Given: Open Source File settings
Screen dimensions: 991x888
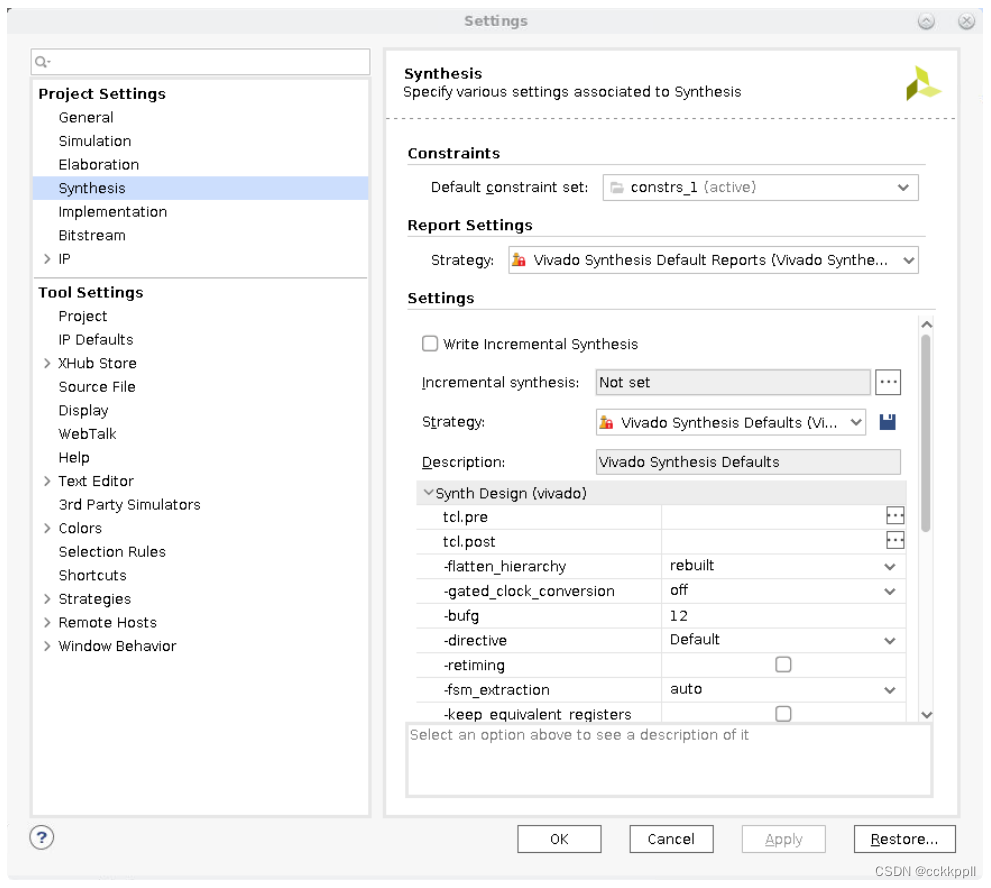Looking at the screenshot, I should [97, 387].
